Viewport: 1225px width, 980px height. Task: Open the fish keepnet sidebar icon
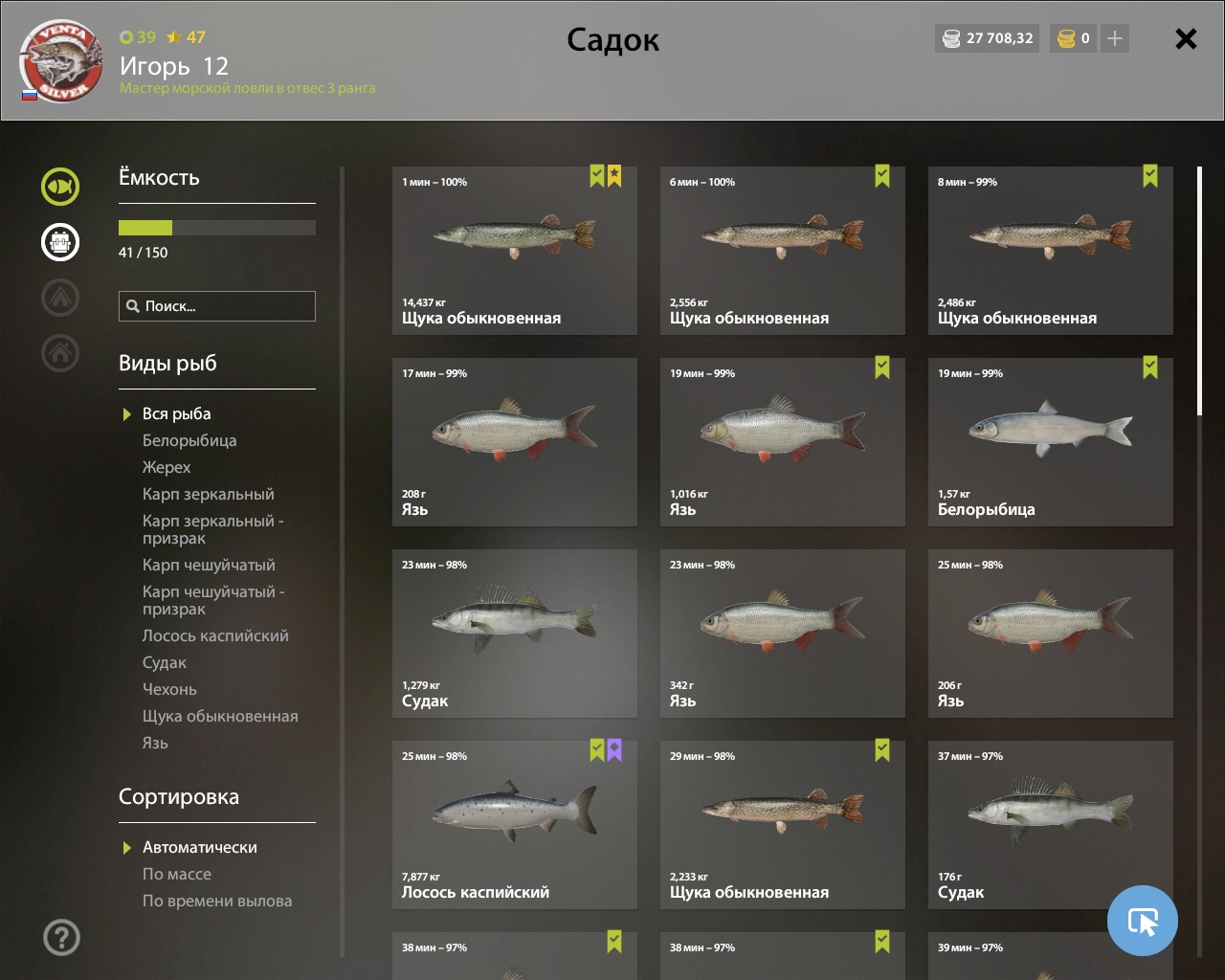pyautogui.click(x=60, y=187)
